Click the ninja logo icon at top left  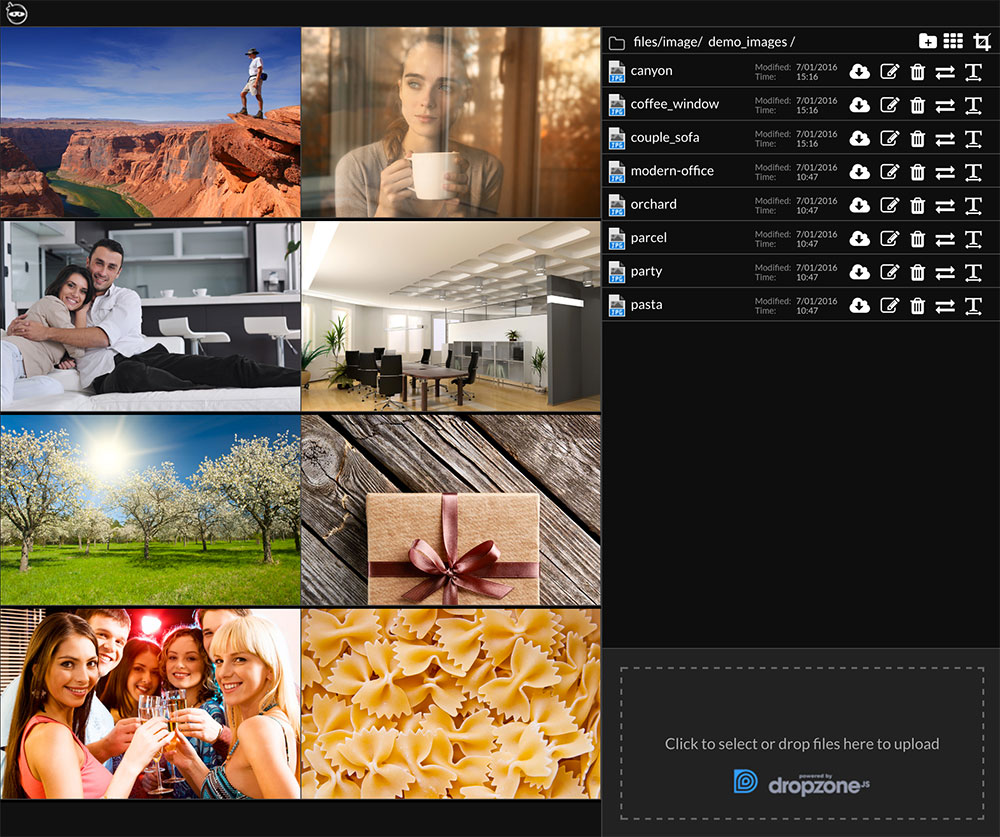point(17,13)
